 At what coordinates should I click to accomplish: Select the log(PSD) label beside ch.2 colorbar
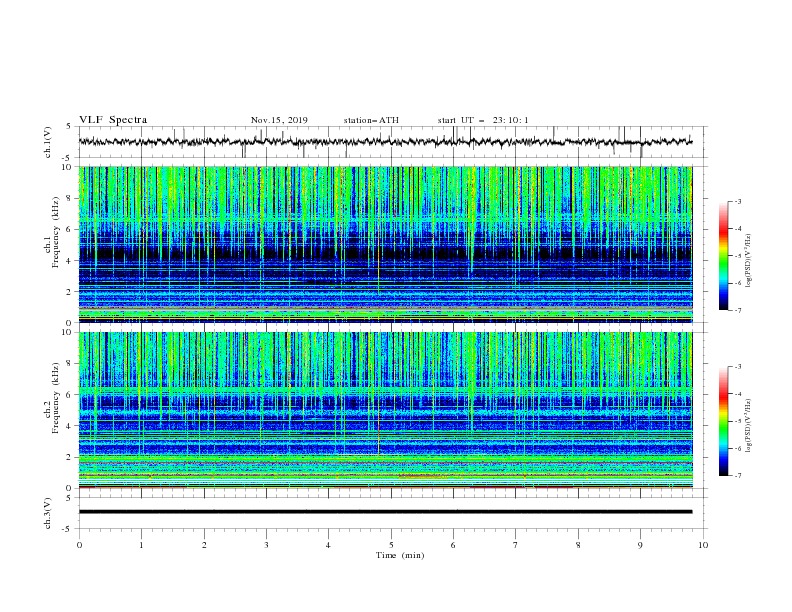tap(749, 425)
